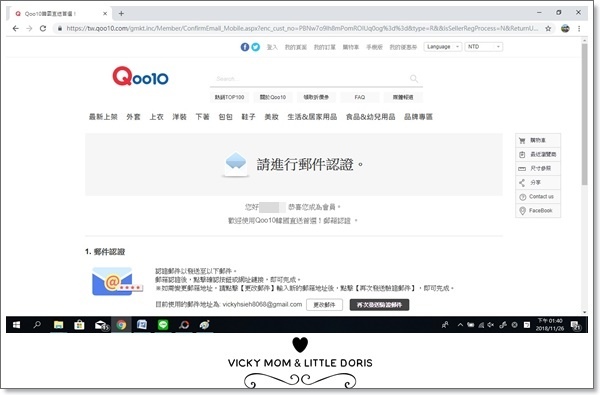Click the share icon in the sidebar
This screenshot has height=395, width=600.
point(522,183)
